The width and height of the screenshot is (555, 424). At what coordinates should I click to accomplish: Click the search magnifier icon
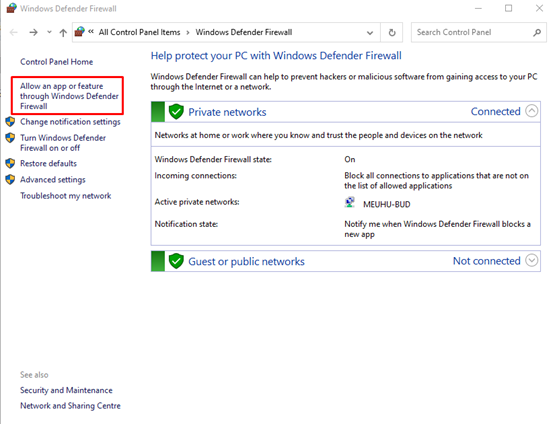pos(537,33)
